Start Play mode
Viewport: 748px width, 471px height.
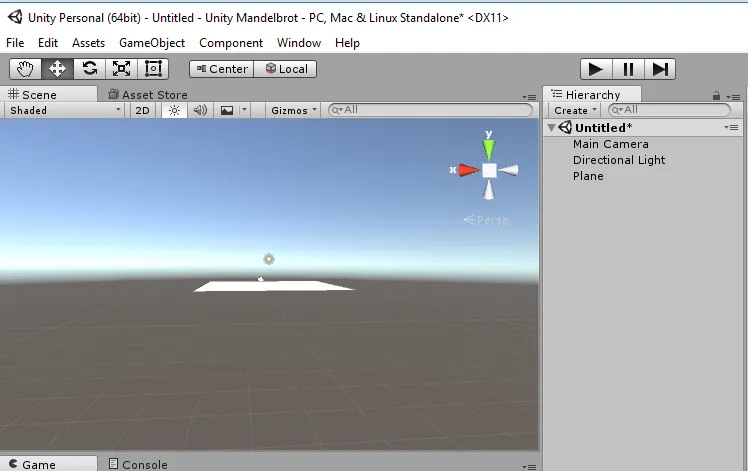click(596, 69)
